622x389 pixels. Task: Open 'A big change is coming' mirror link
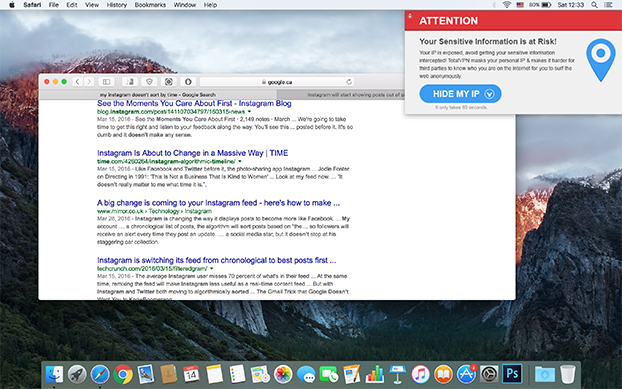coord(218,203)
